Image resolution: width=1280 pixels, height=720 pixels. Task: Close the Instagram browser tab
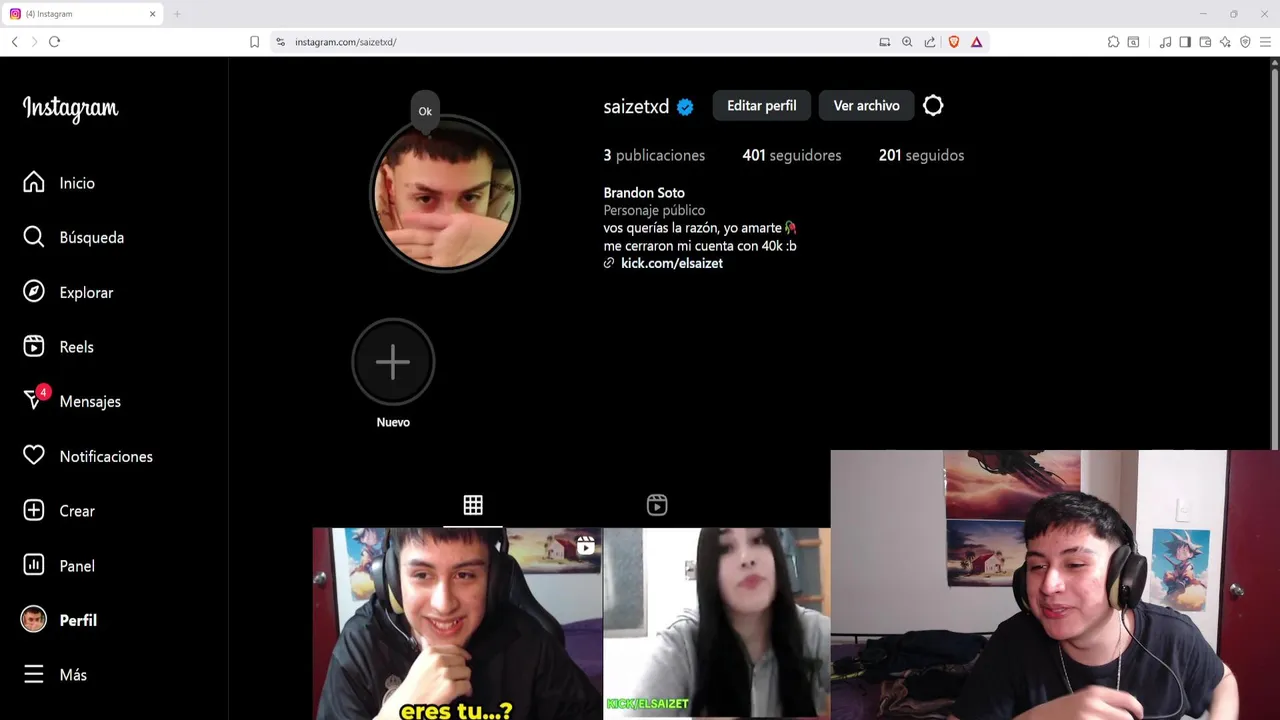point(153,14)
